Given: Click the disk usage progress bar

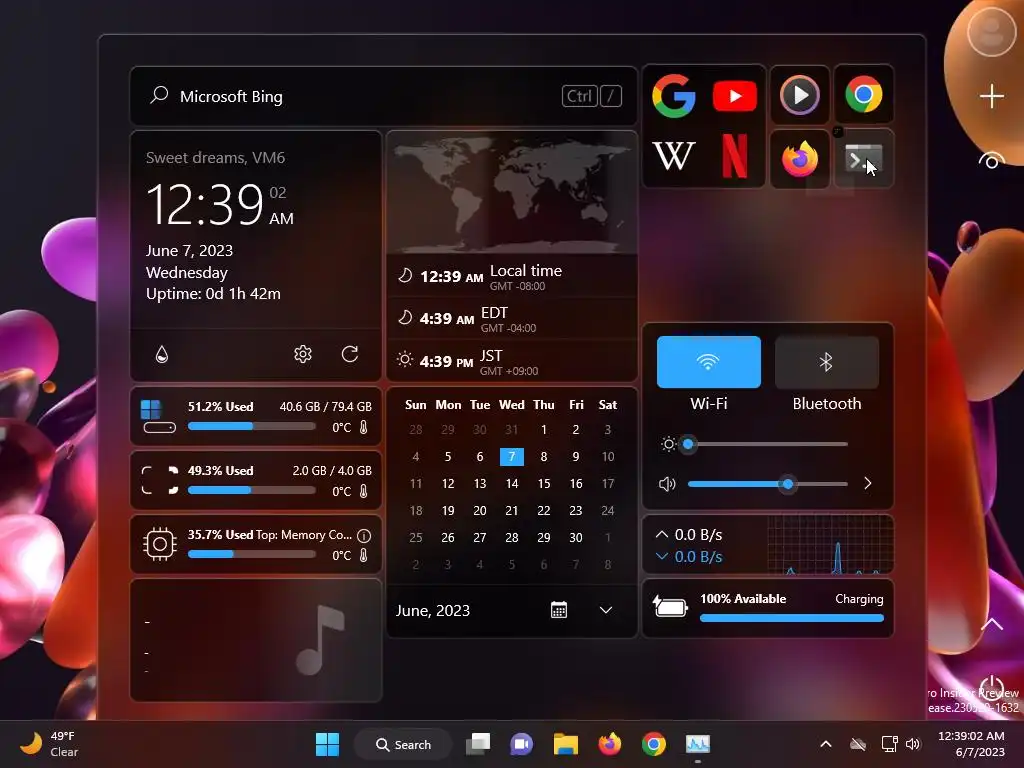Looking at the screenshot, I should pyautogui.click(x=251, y=426).
